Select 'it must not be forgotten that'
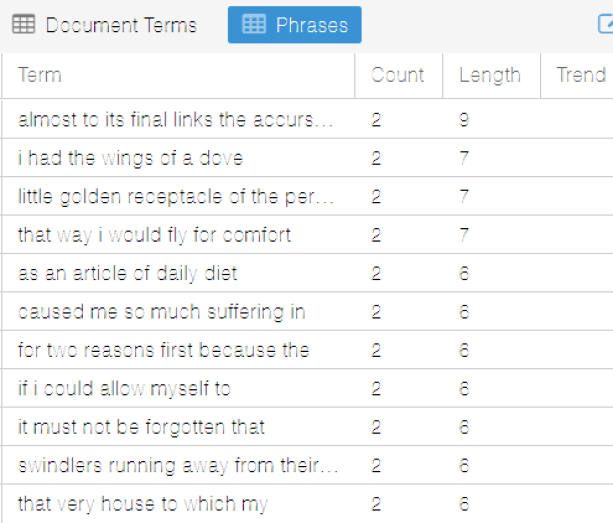 click(141, 427)
